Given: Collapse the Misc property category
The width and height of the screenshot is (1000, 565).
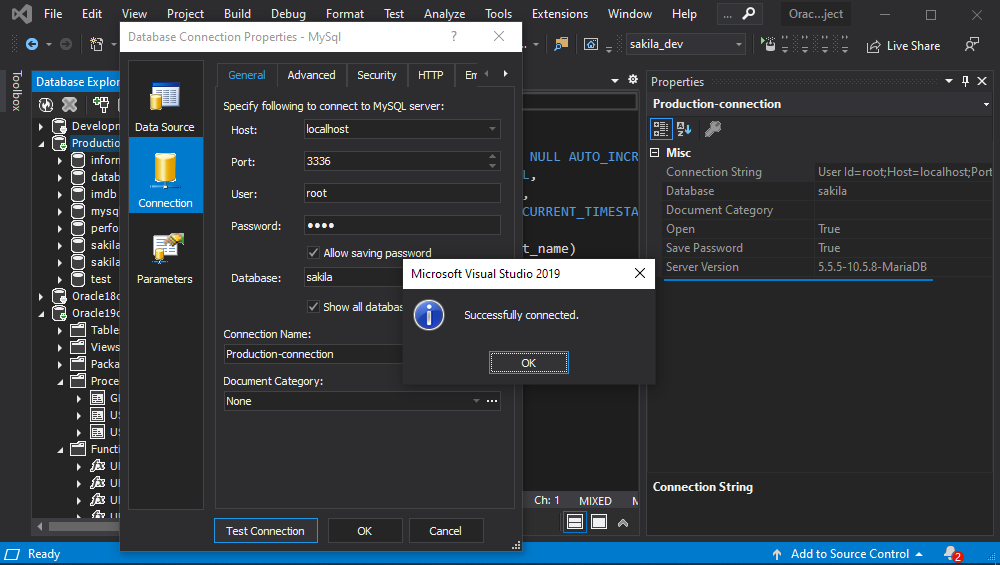Looking at the screenshot, I should [654, 152].
